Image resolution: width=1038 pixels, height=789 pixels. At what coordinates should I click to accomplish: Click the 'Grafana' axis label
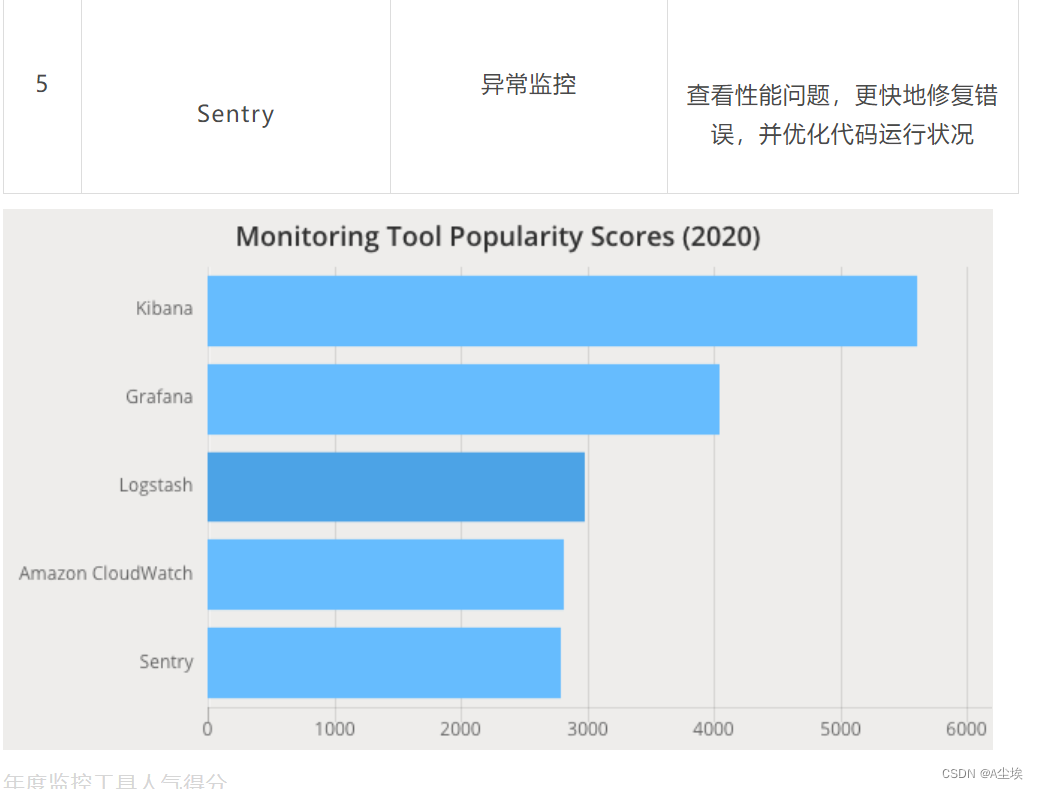click(159, 396)
